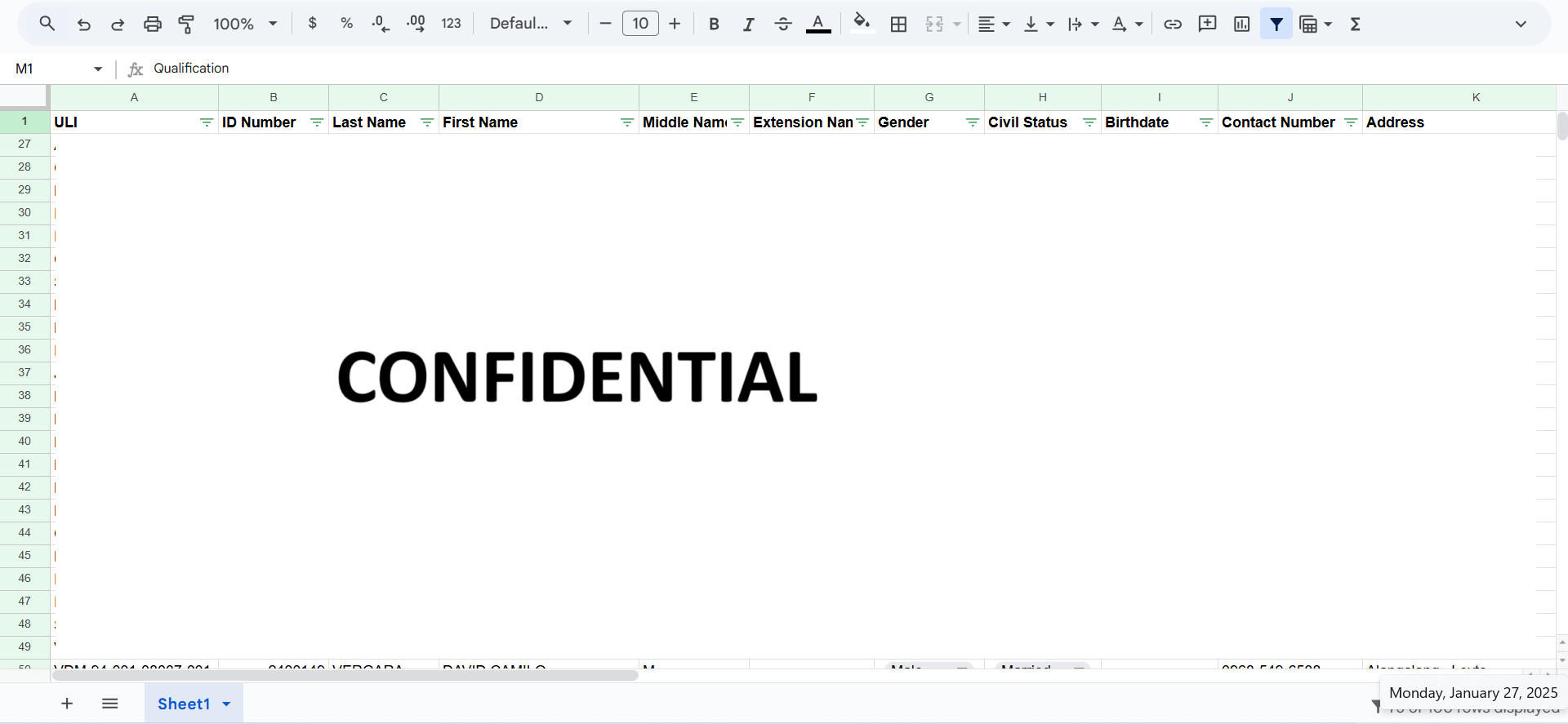Increase font size with plus button
The width and height of the screenshot is (1568, 724).
(675, 24)
